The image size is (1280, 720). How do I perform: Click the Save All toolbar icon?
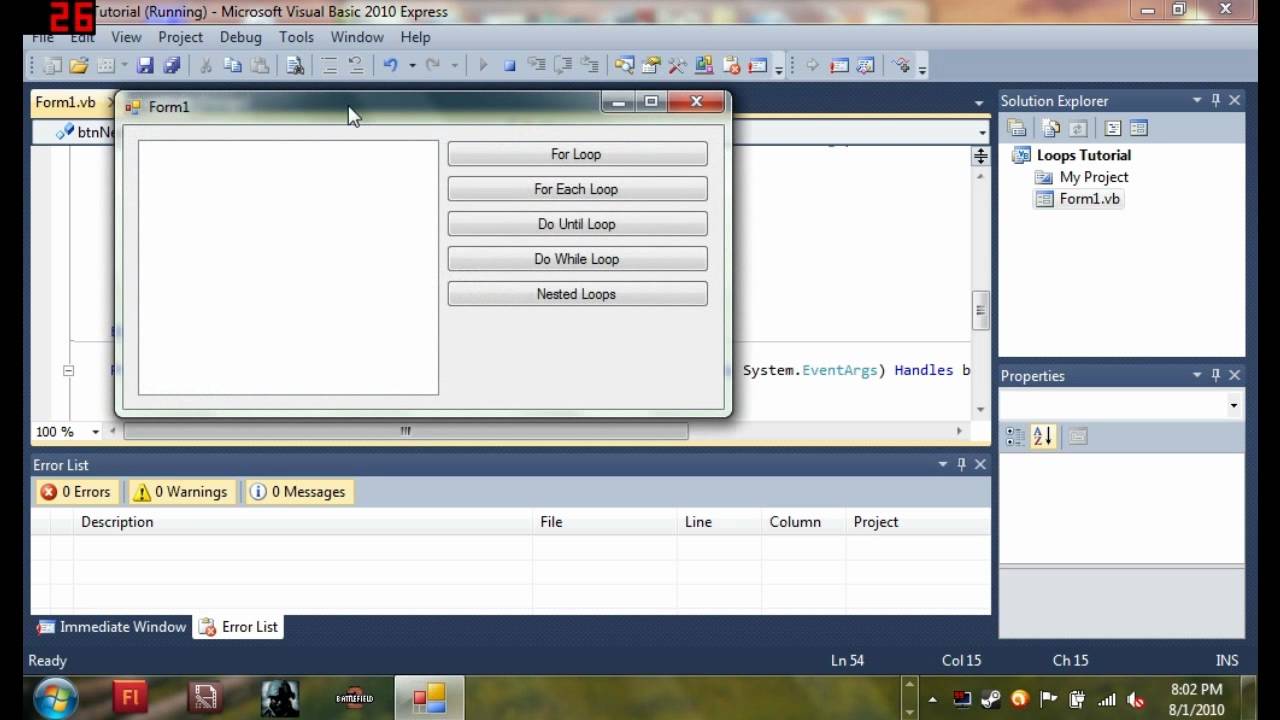click(x=172, y=65)
